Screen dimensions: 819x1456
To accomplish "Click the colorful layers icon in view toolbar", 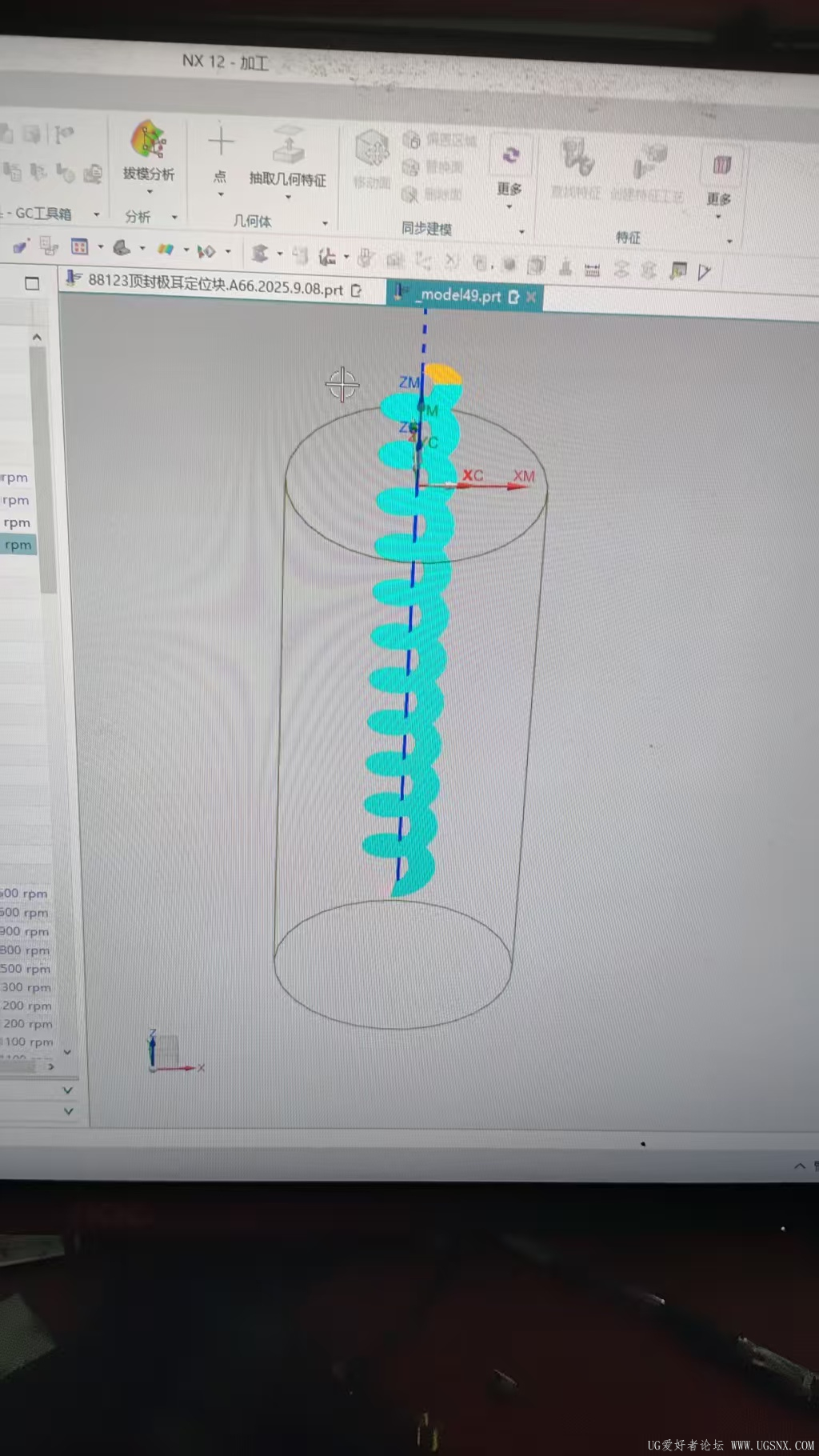I will (x=166, y=250).
